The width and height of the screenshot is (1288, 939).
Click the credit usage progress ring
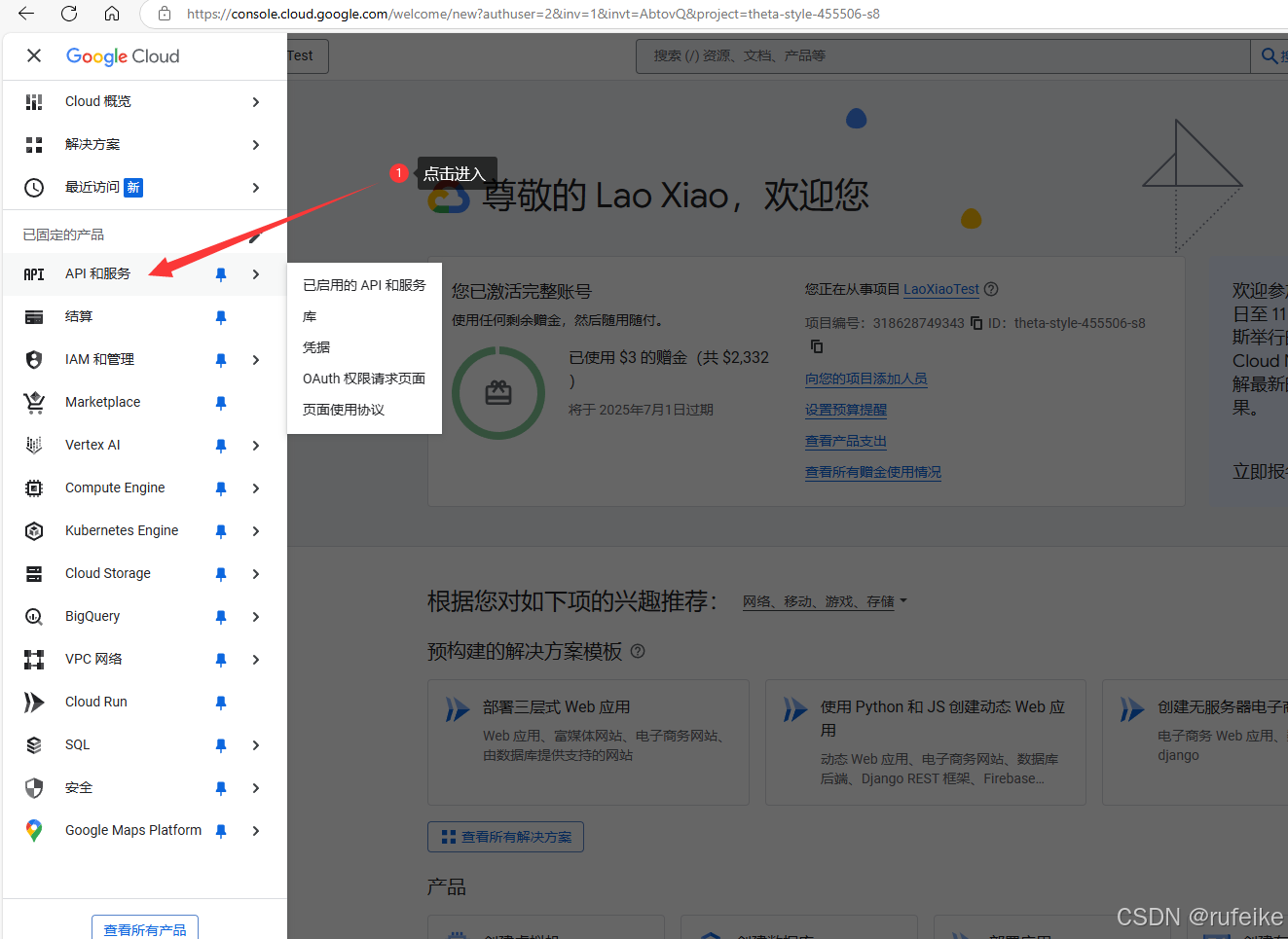[498, 393]
